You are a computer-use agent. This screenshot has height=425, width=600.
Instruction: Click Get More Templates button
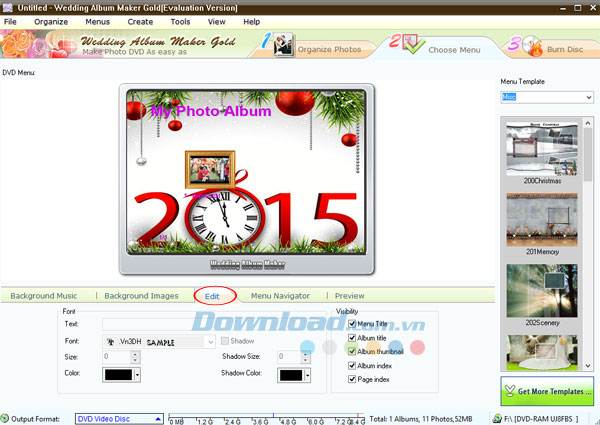[x=547, y=391]
